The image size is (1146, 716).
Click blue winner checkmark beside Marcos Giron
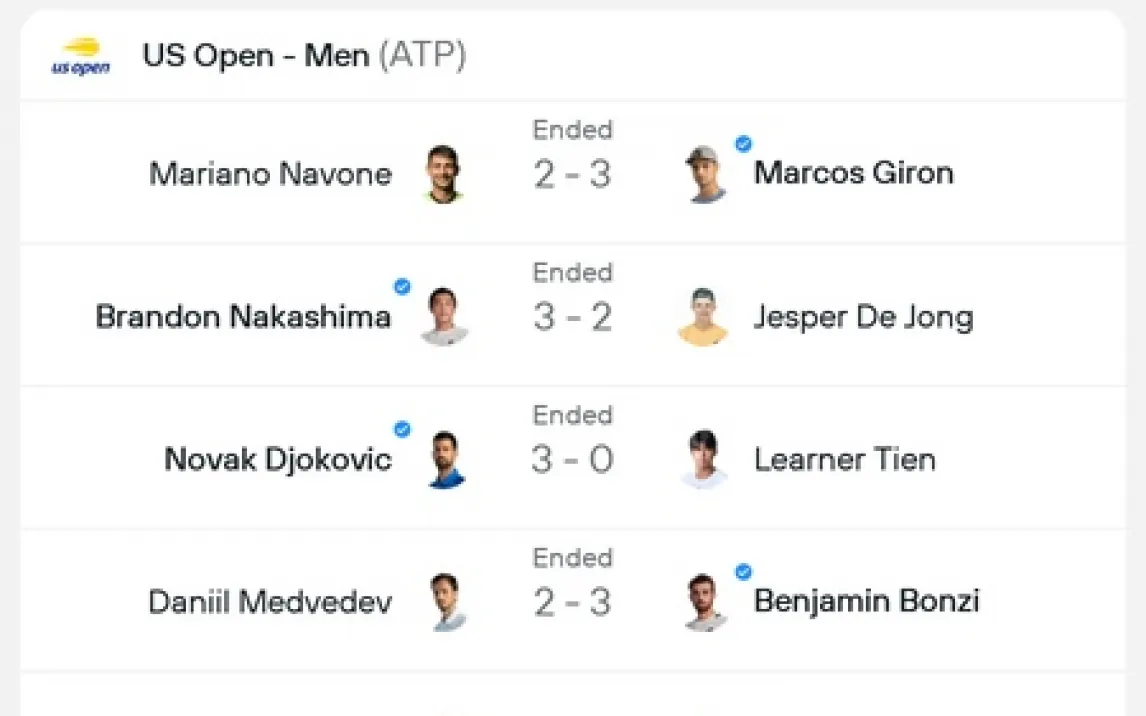[743, 144]
